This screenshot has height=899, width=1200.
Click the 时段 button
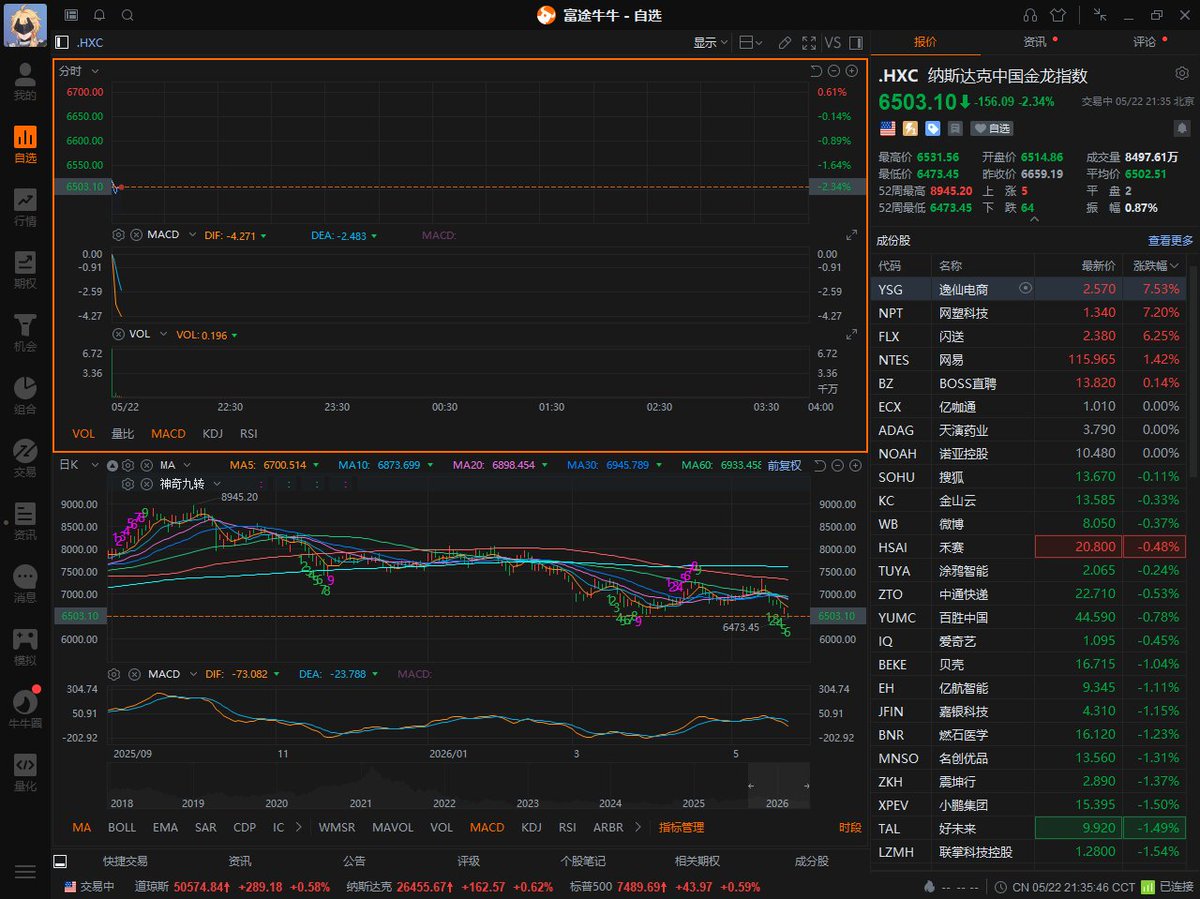pos(850,827)
